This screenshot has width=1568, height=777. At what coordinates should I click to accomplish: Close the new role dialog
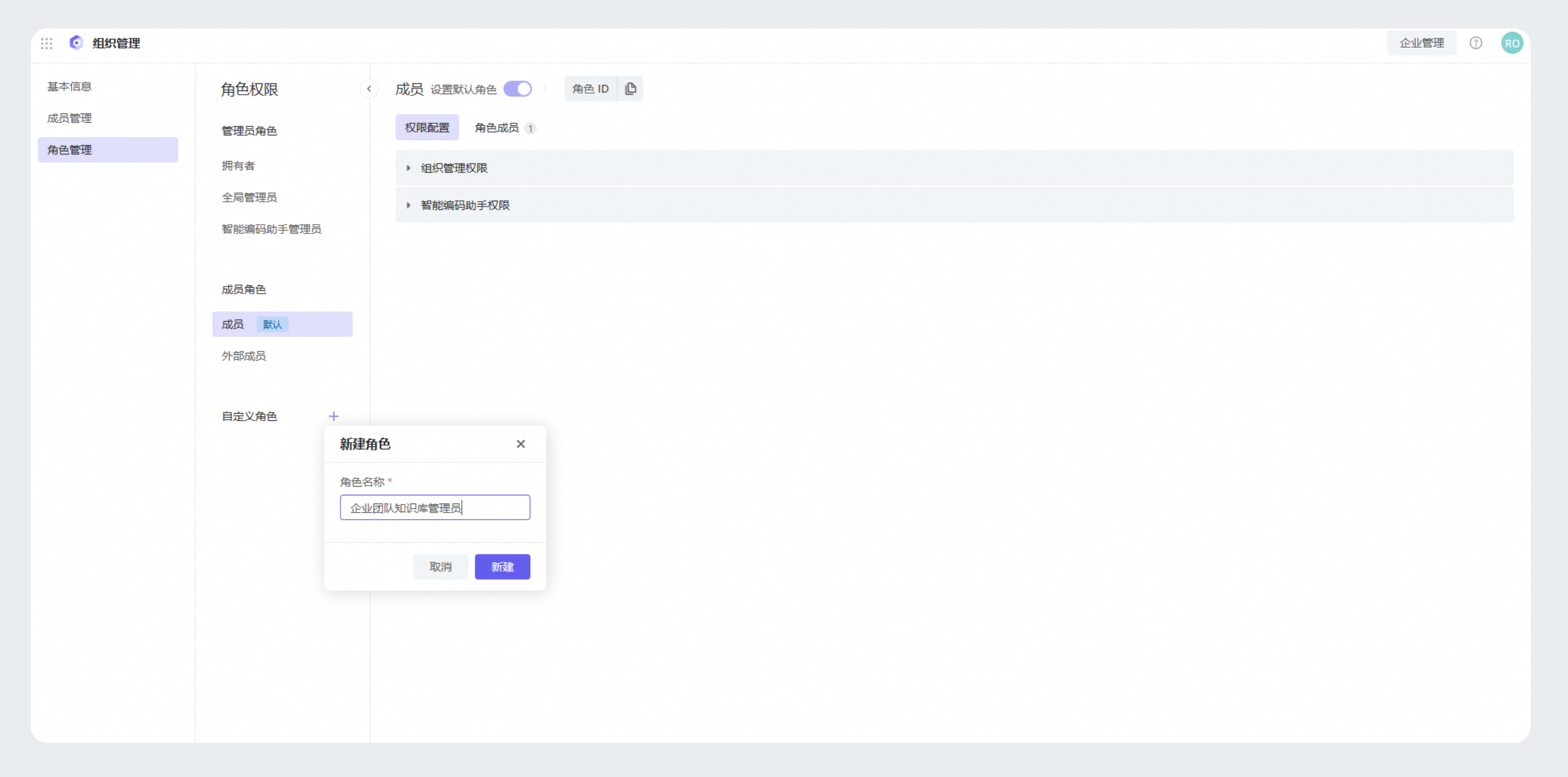pos(520,444)
